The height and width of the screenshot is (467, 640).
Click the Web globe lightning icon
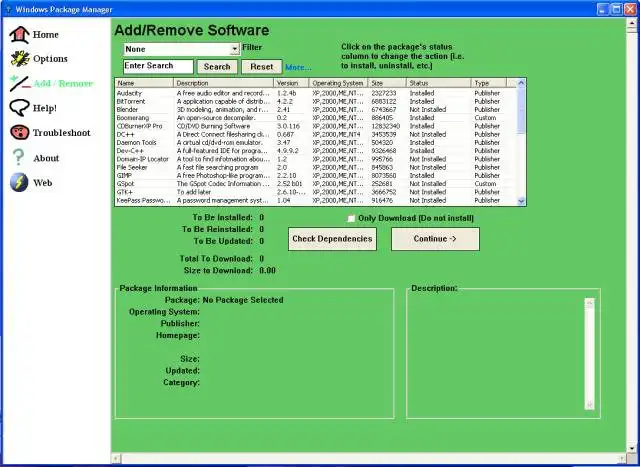click(19, 182)
